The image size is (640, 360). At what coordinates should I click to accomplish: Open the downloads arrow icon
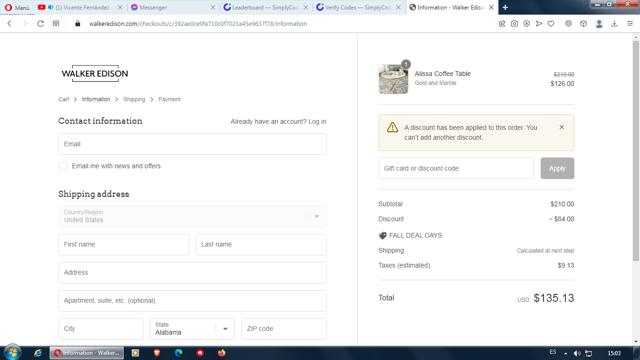(614, 24)
